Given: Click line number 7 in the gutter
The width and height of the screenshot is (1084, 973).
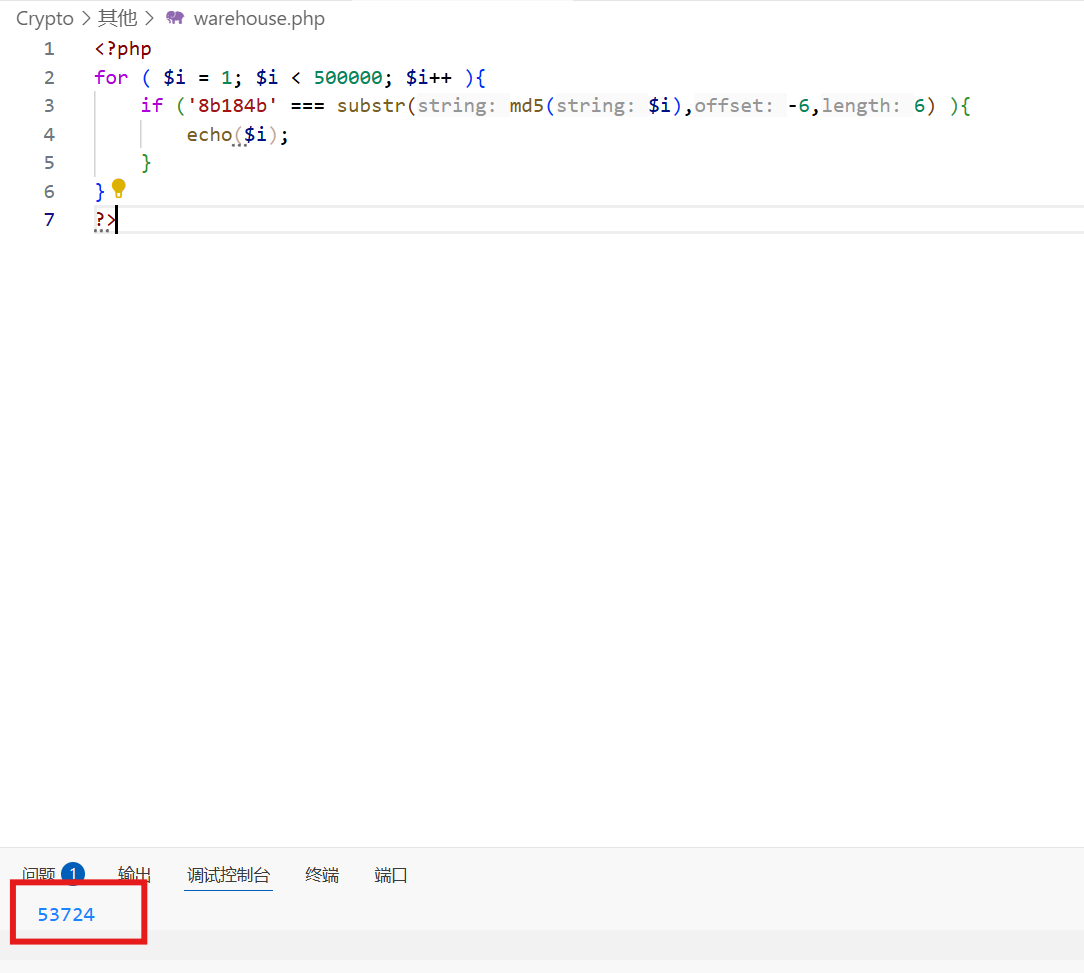Looking at the screenshot, I should coord(49,219).
